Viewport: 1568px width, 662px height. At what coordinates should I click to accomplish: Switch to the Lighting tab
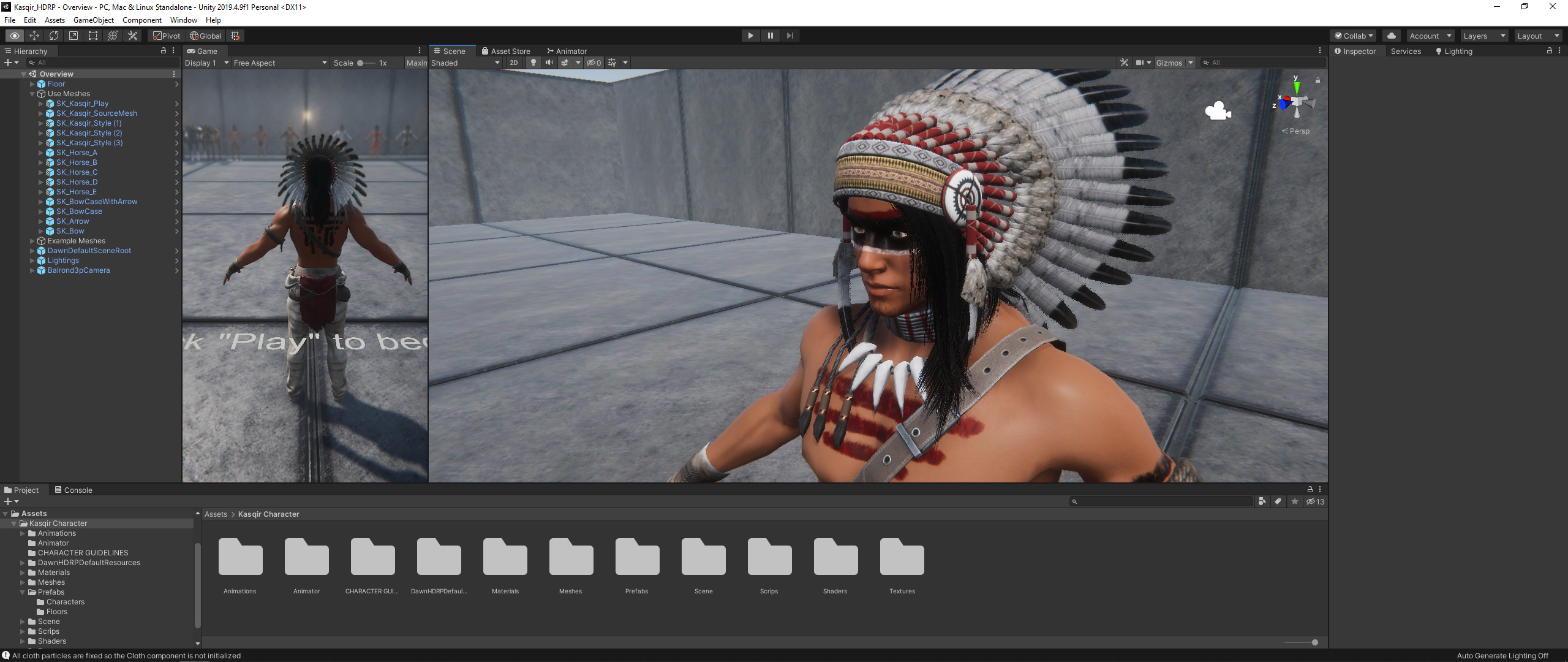click(x=1453, y=51)
